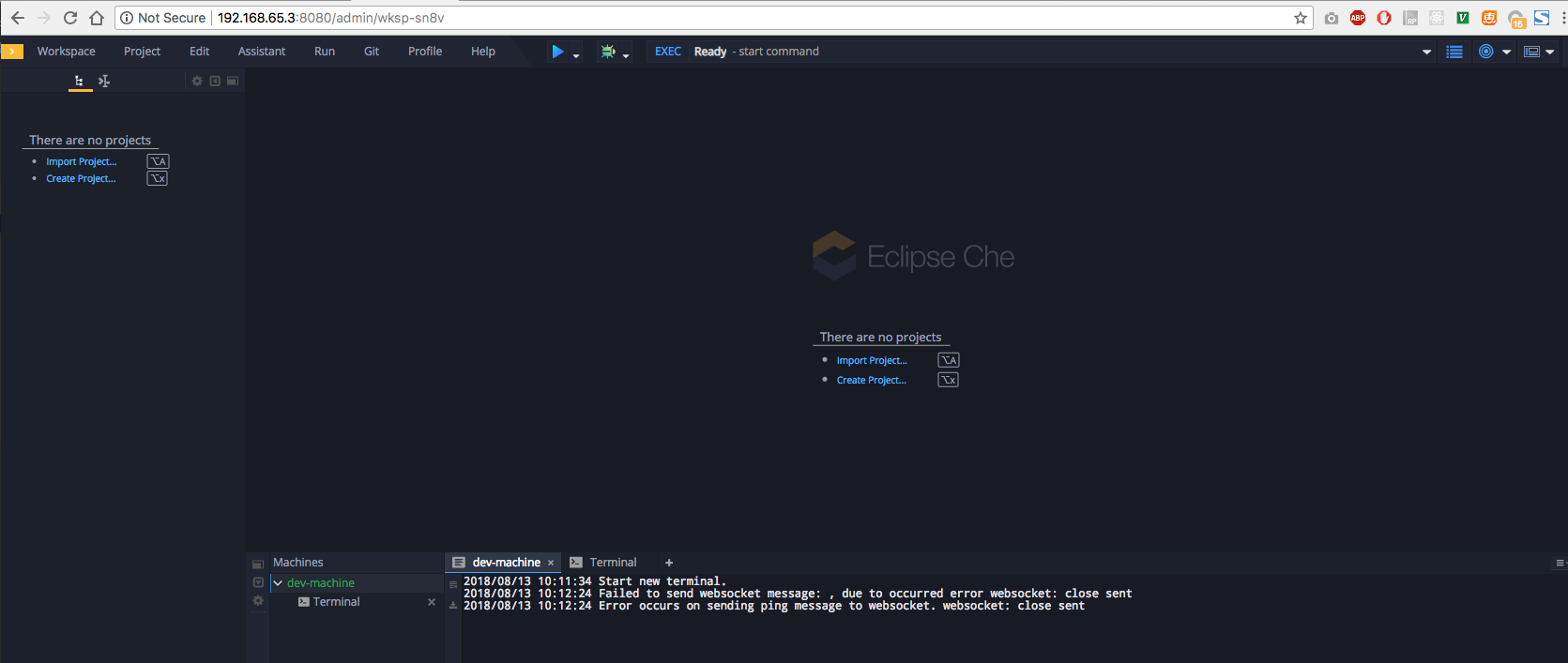
Task: Open the Profile menu
Action: coord(425,52)
